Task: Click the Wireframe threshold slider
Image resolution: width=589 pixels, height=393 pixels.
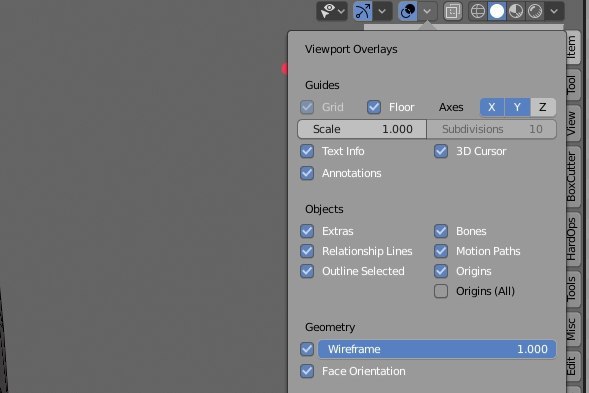Action: coord(437,349)
